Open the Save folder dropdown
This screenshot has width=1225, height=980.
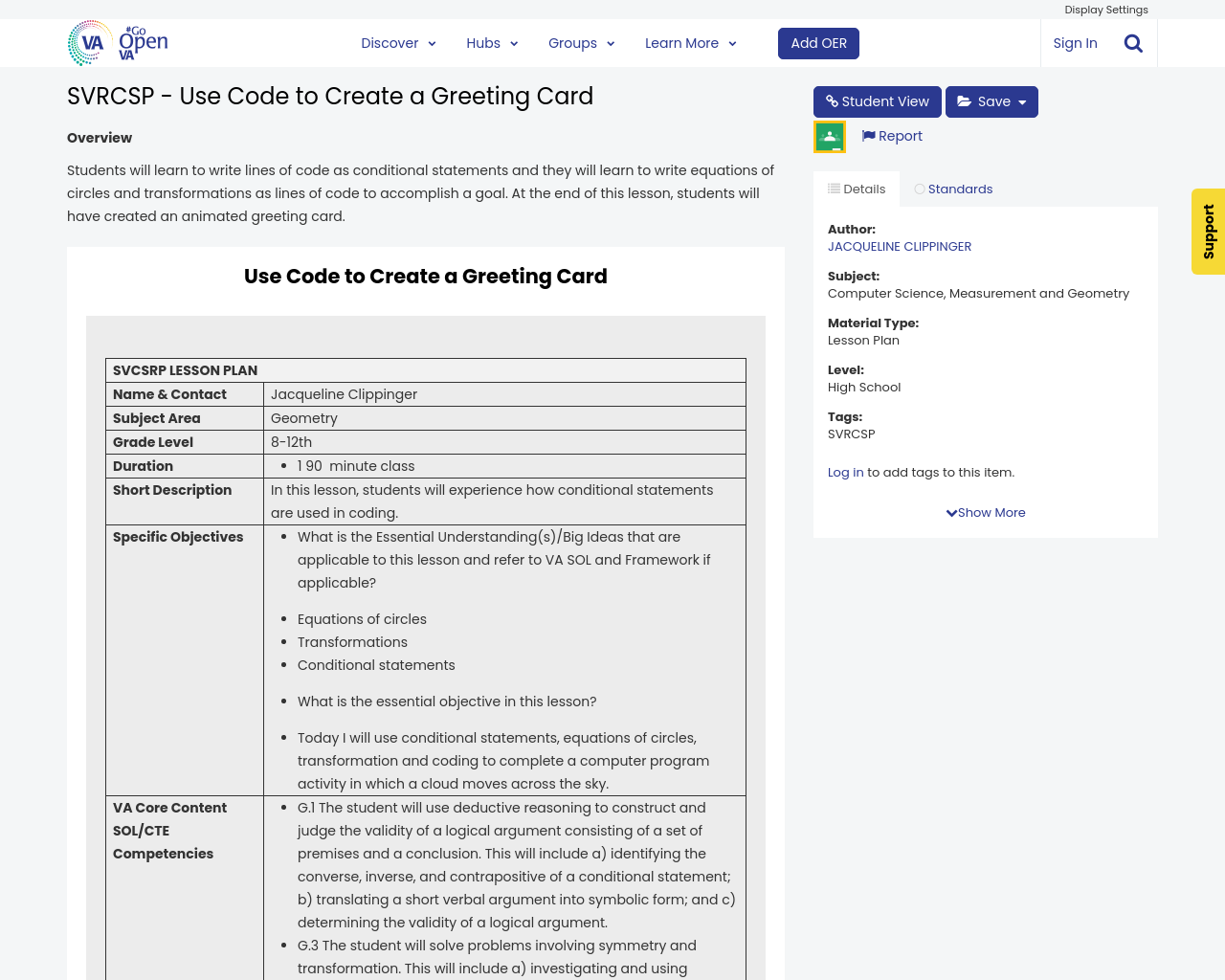tap(991, 101)
